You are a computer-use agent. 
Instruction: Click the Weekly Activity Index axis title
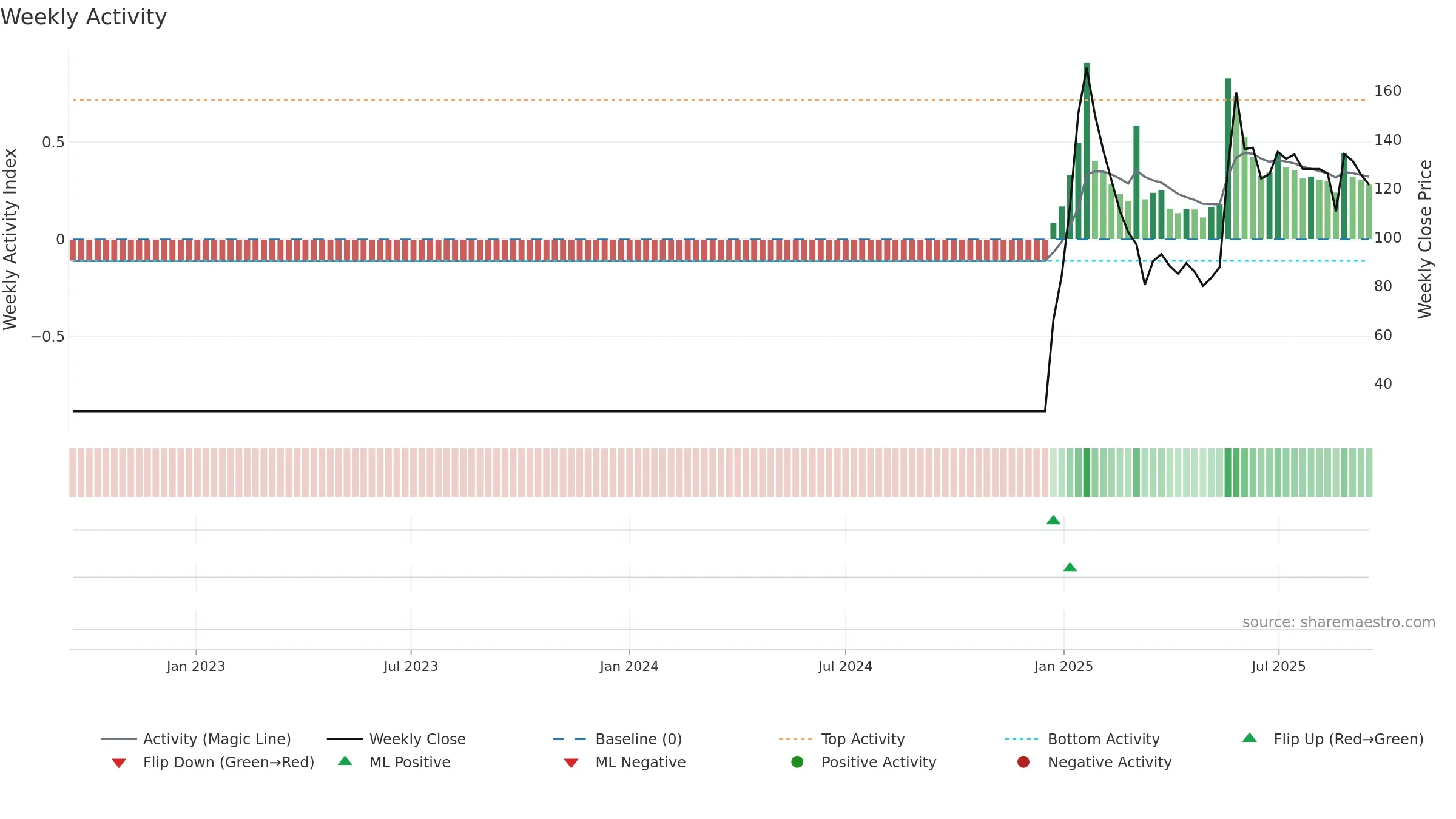coord(10,239)
